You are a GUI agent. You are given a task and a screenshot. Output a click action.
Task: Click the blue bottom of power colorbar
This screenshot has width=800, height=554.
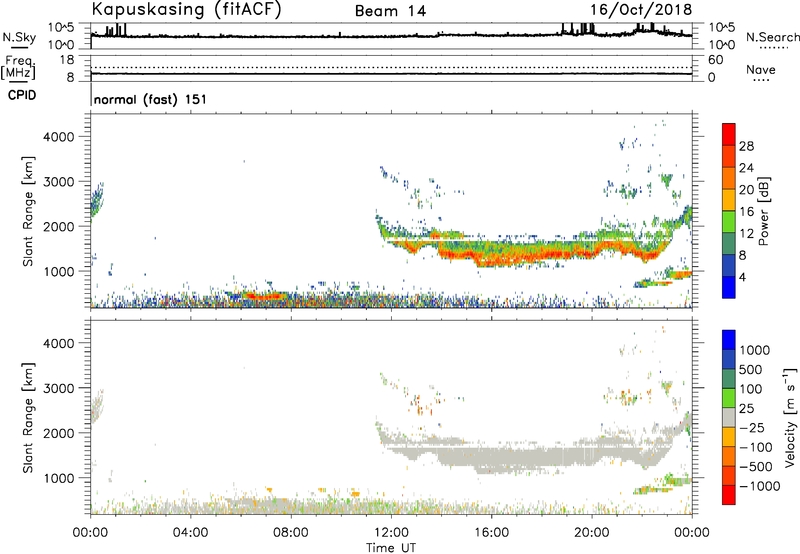click(x=729, y=287)
